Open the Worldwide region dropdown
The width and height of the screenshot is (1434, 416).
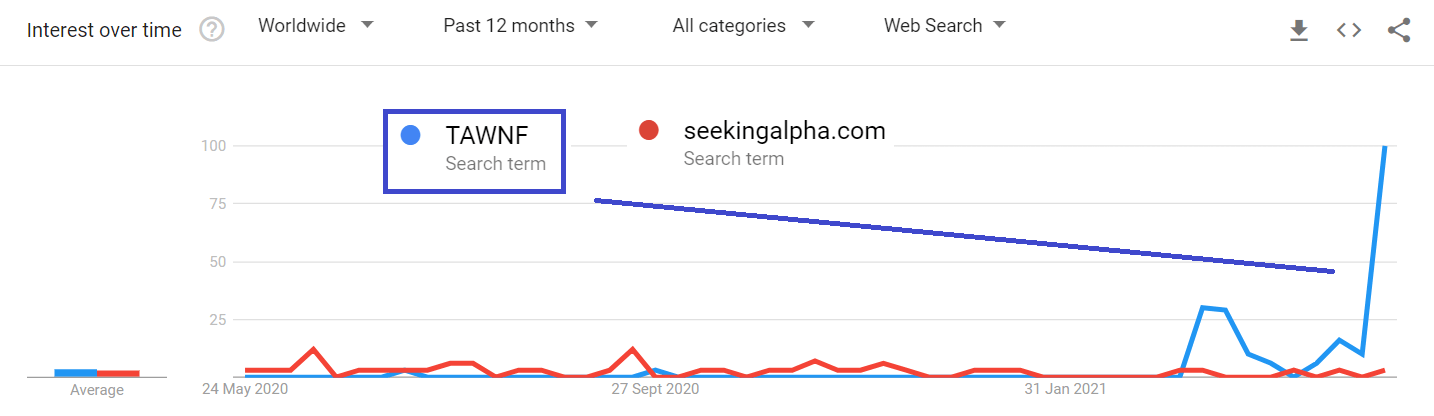pyautogui.click(x=315, y=26)
